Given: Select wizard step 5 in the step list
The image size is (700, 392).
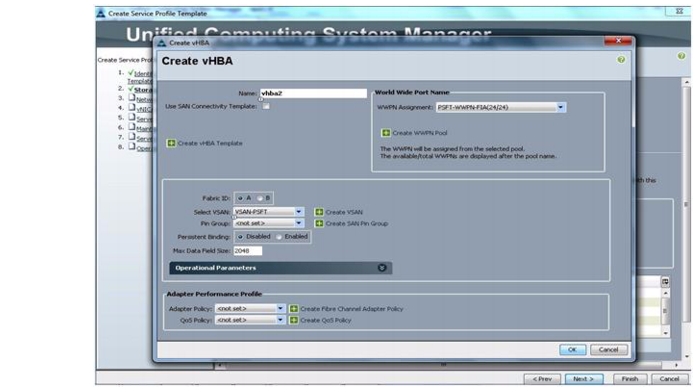Looking at the screenshot, I should tap(144, 119).
